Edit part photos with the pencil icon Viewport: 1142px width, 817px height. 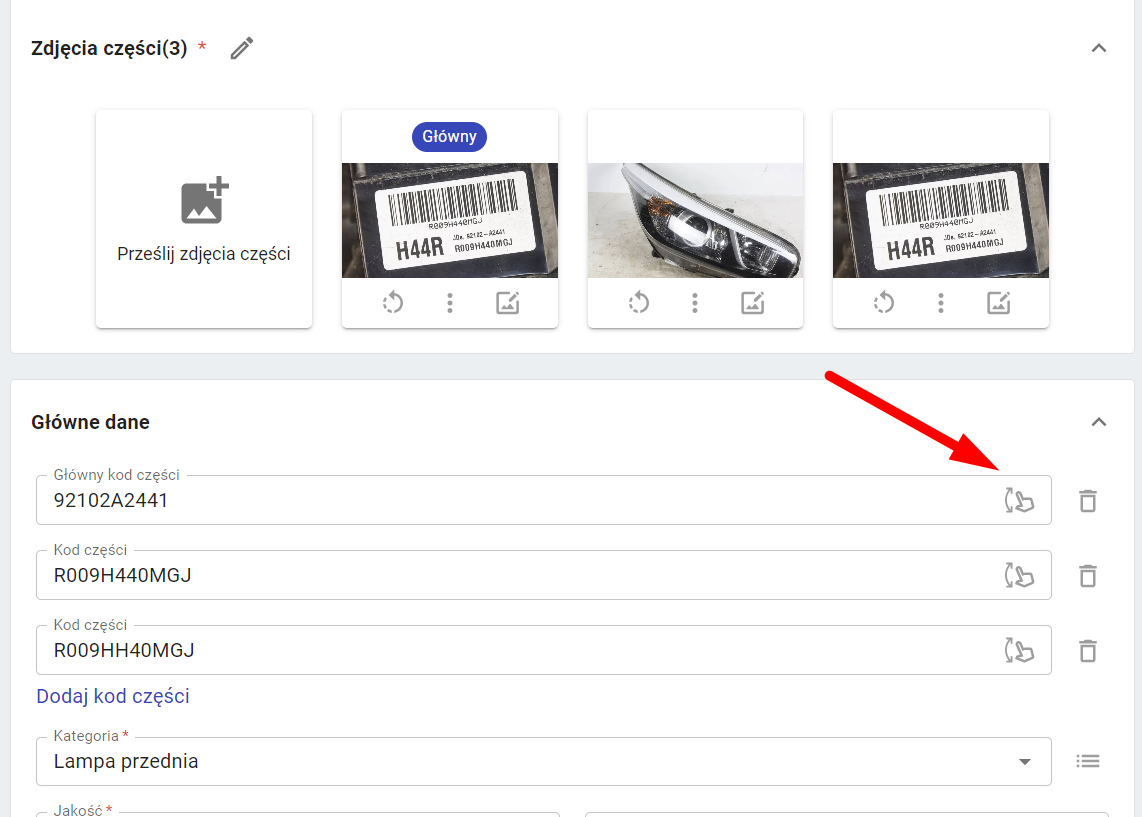point(242,49)
